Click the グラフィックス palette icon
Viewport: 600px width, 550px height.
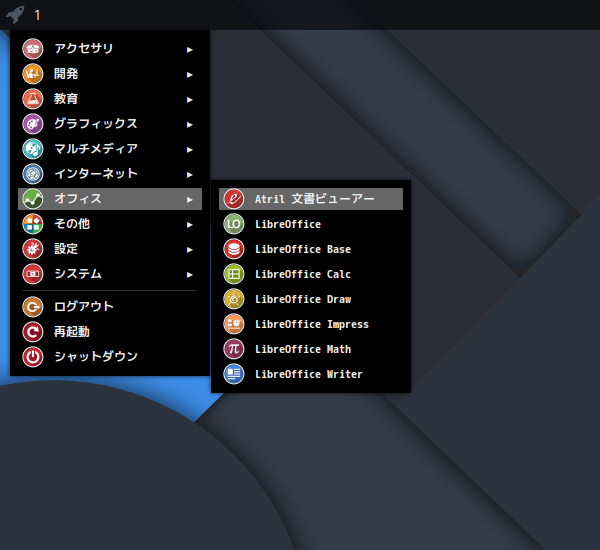pos(33,124)
